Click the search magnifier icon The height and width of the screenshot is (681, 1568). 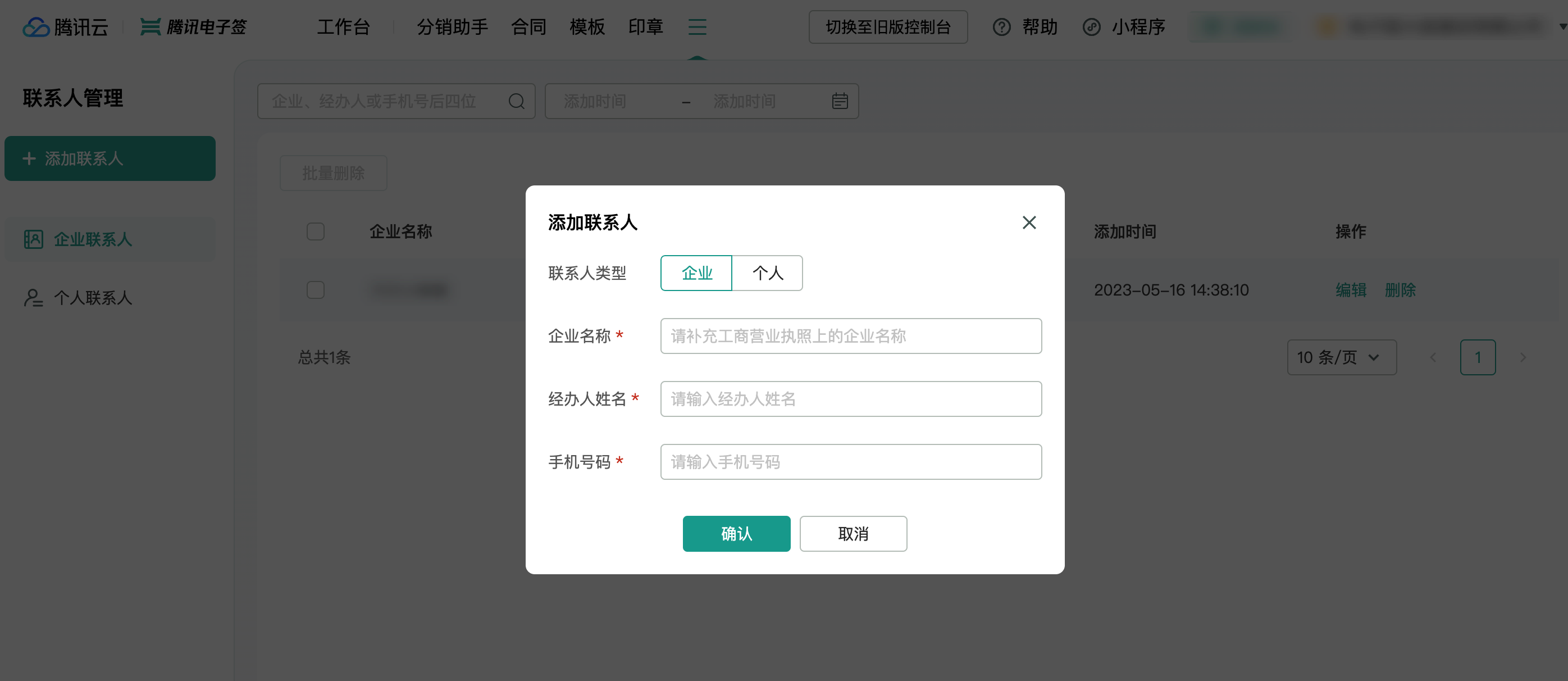point(516,101)
